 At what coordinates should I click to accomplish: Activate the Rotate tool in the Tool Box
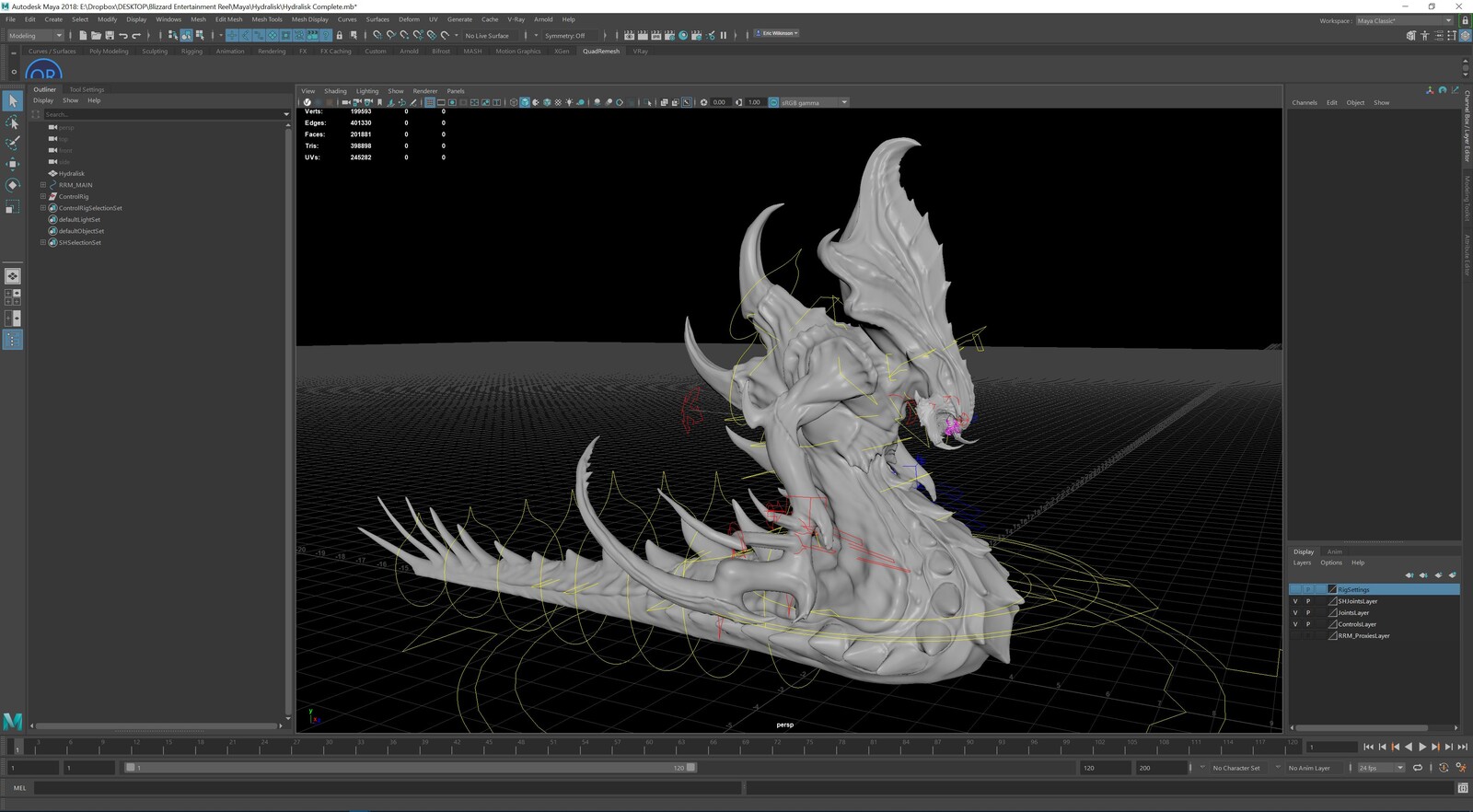coord(12,185)
